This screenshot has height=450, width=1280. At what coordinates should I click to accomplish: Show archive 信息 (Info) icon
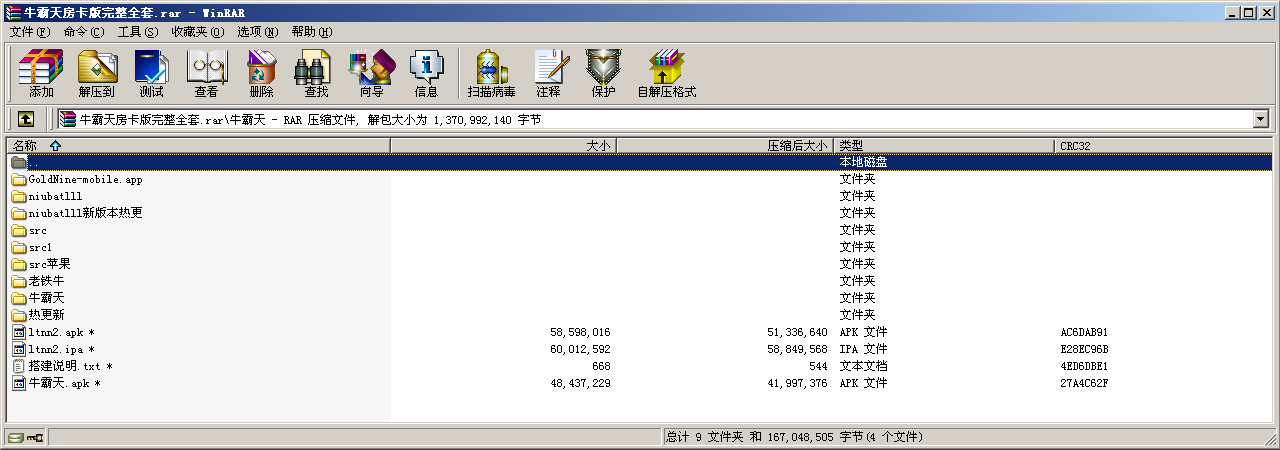point(426,73)
